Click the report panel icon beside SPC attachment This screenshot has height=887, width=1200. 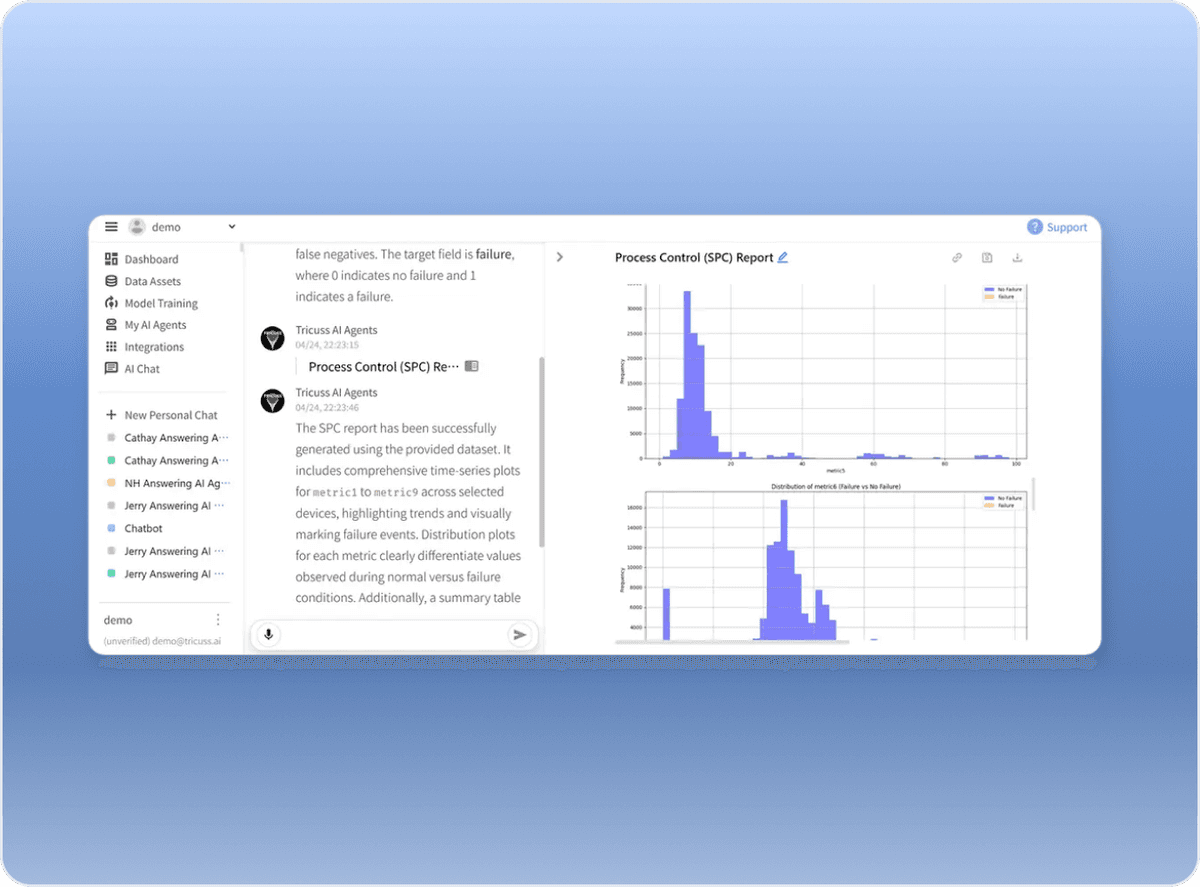click(x=472, y=367)
